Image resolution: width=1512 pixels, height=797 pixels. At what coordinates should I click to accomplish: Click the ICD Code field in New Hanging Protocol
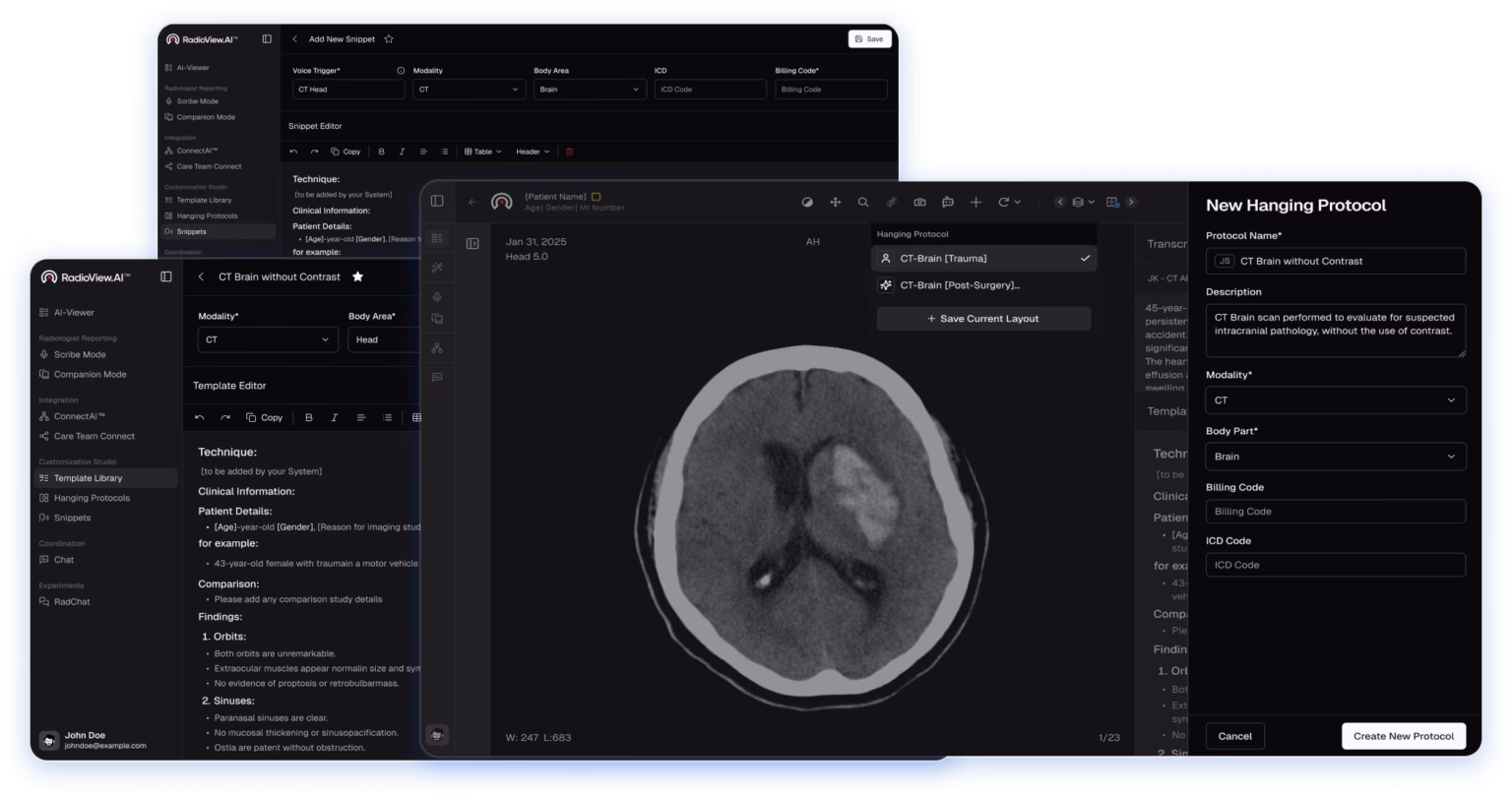tap(1335, 565)
